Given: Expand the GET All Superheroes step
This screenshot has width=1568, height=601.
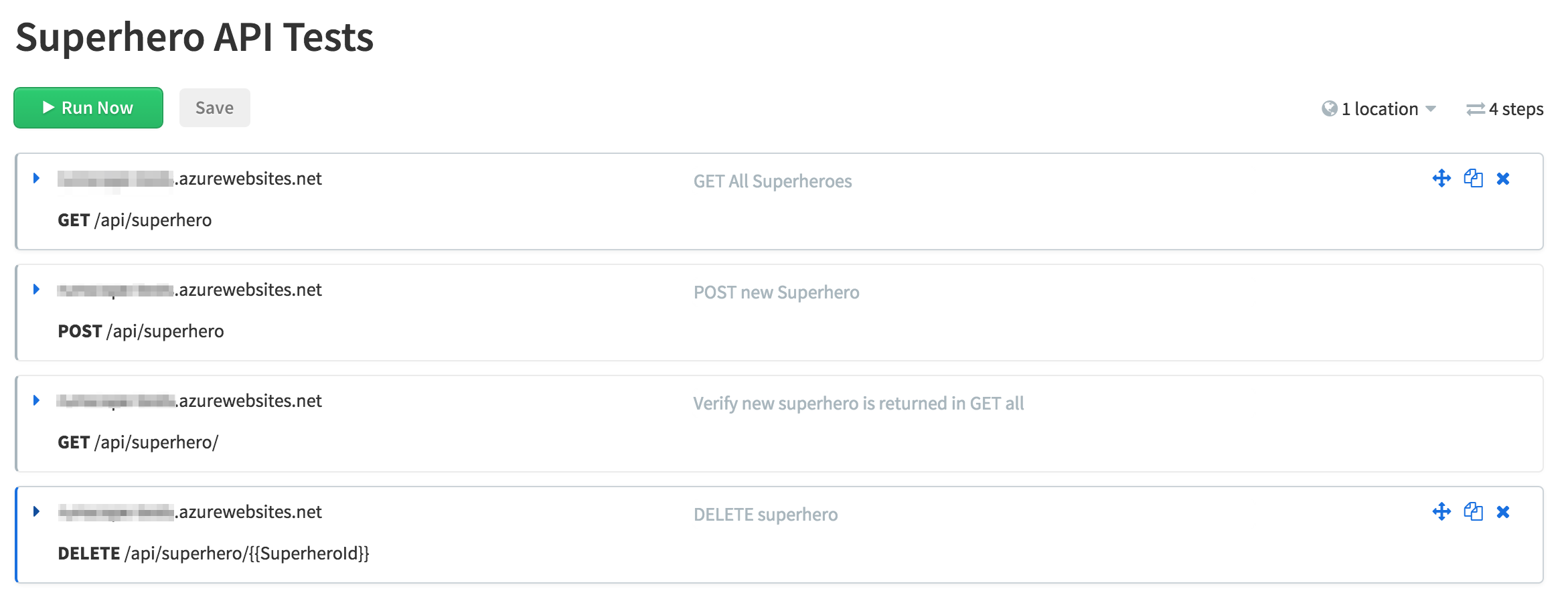Looking at the screenshot, I should [x=37, y=178].
